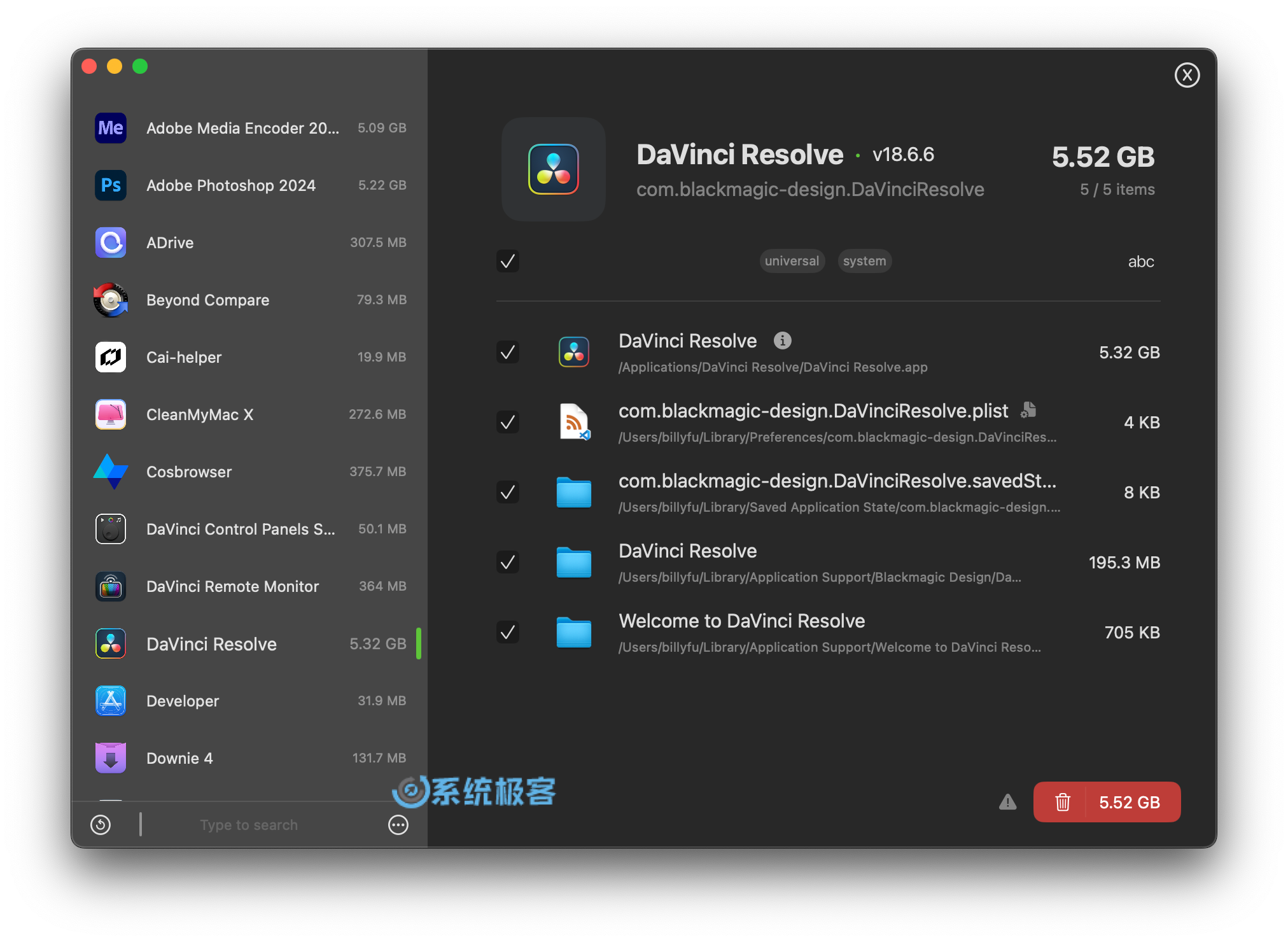Image resolution: width=1288 pixels, height=942 pixels.
Task: Click the DaVinci Resolve sidebar icon
Action: [111, 643]
